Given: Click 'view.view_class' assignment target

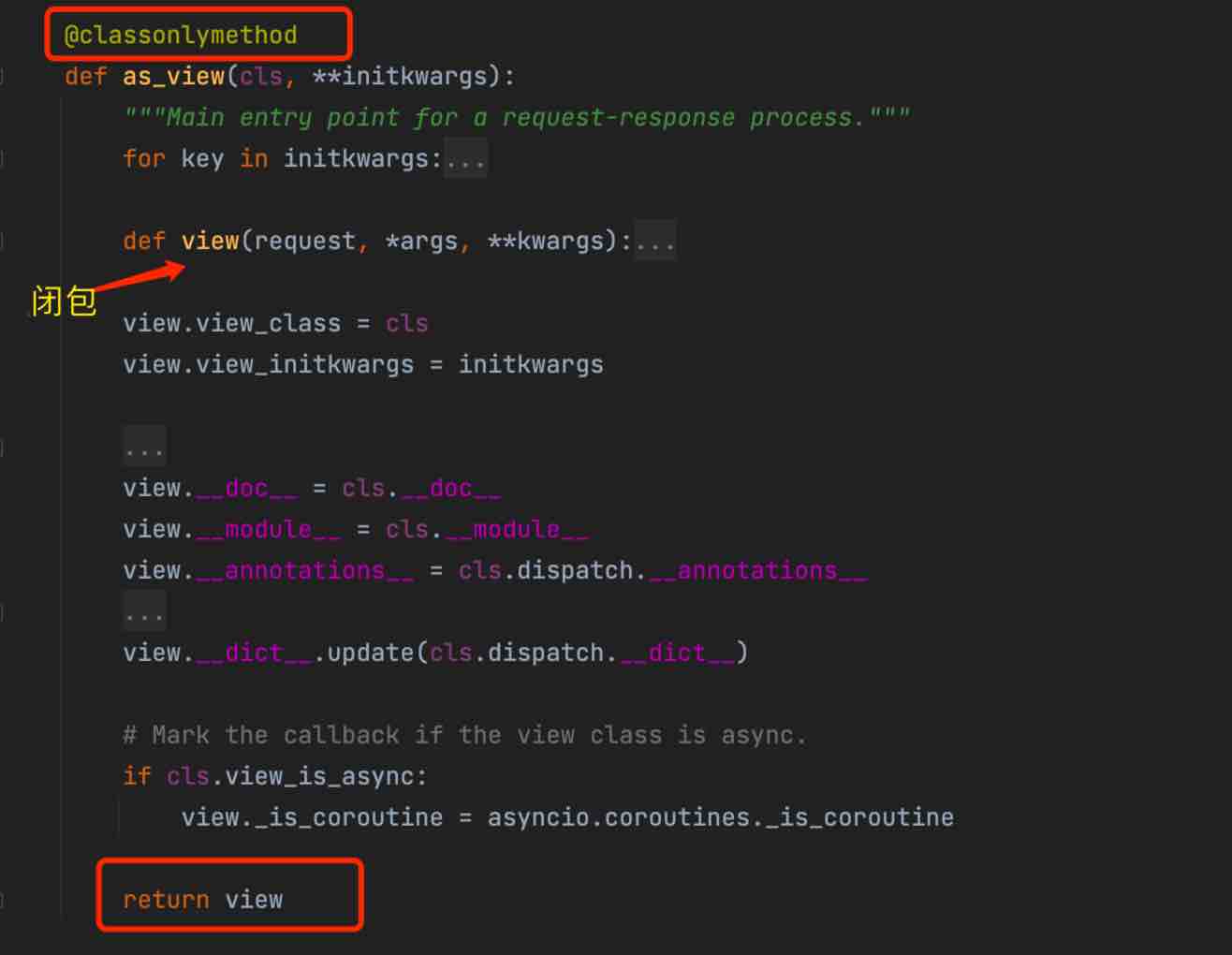Looking at the screenshot, I should 232,324.
